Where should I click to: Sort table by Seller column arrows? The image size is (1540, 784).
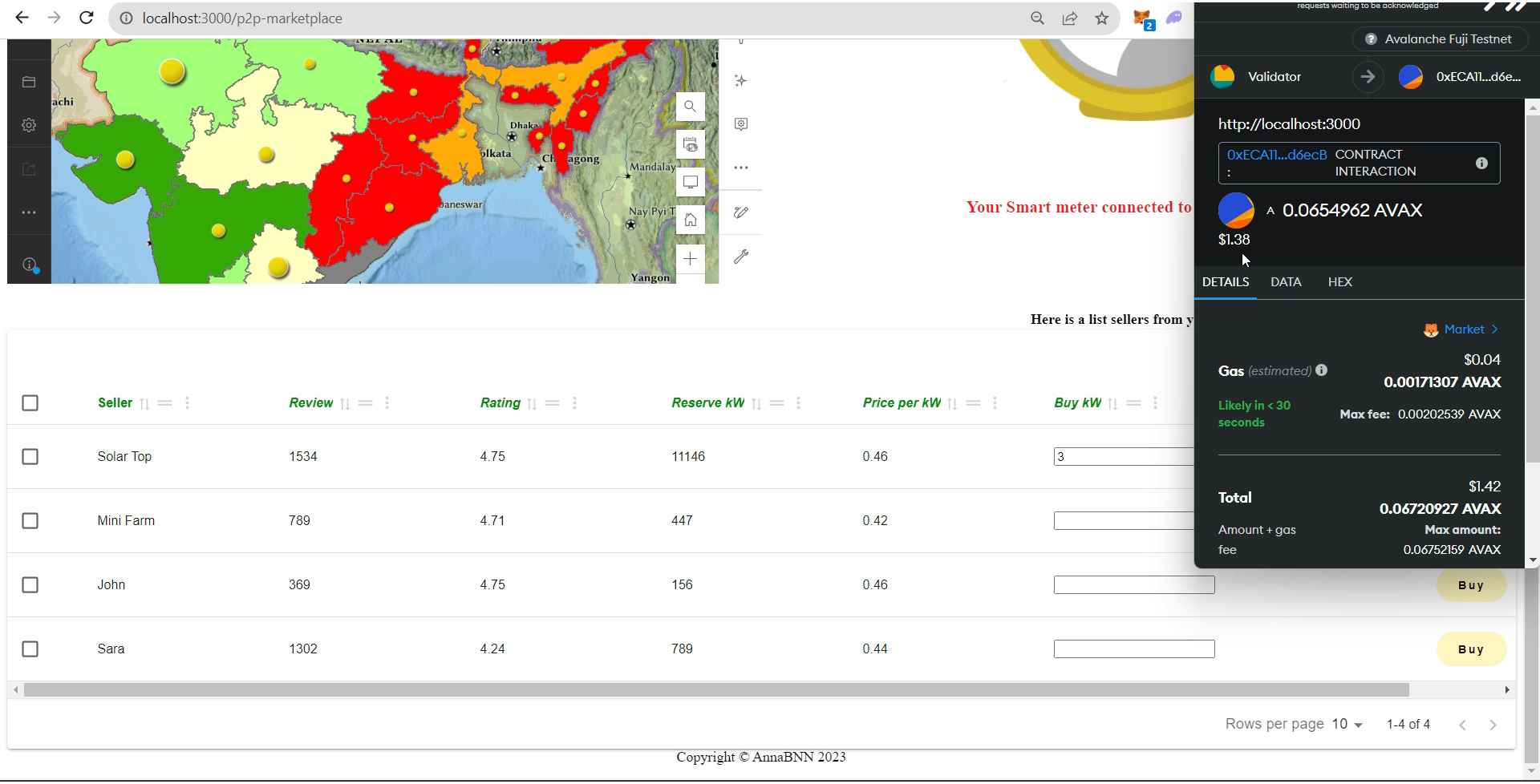point(144,403)
